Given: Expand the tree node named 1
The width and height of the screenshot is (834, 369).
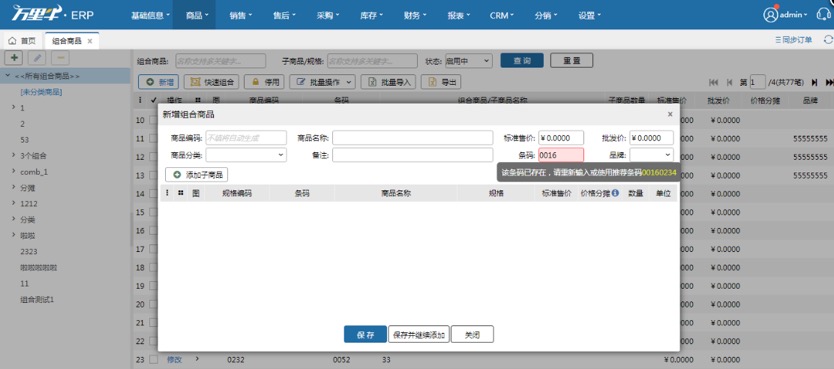Looking at the screenshot, I should [x=13, y=107].
